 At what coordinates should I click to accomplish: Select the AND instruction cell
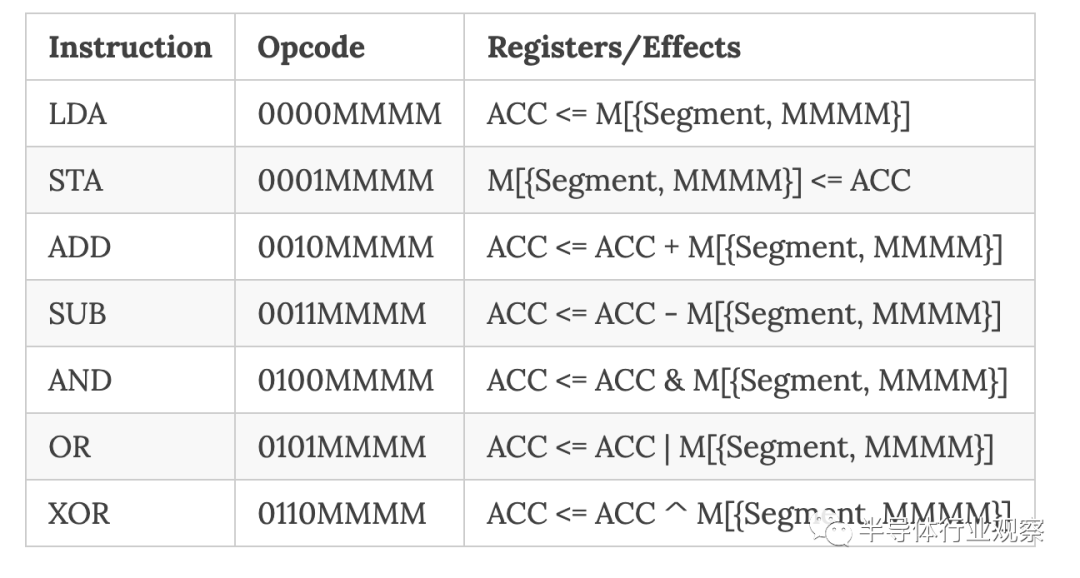[x=80, y=380]
